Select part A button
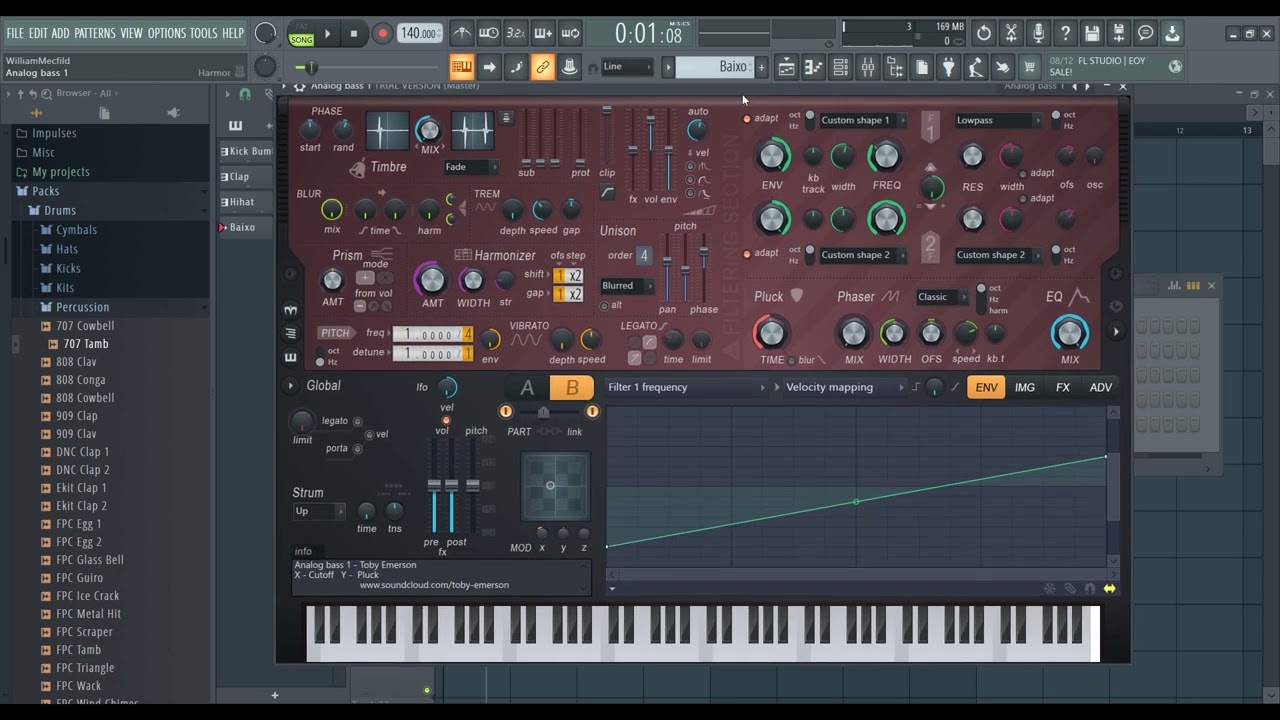The width and height of the screenshot is (1280, 720). [x=527, y=388]
